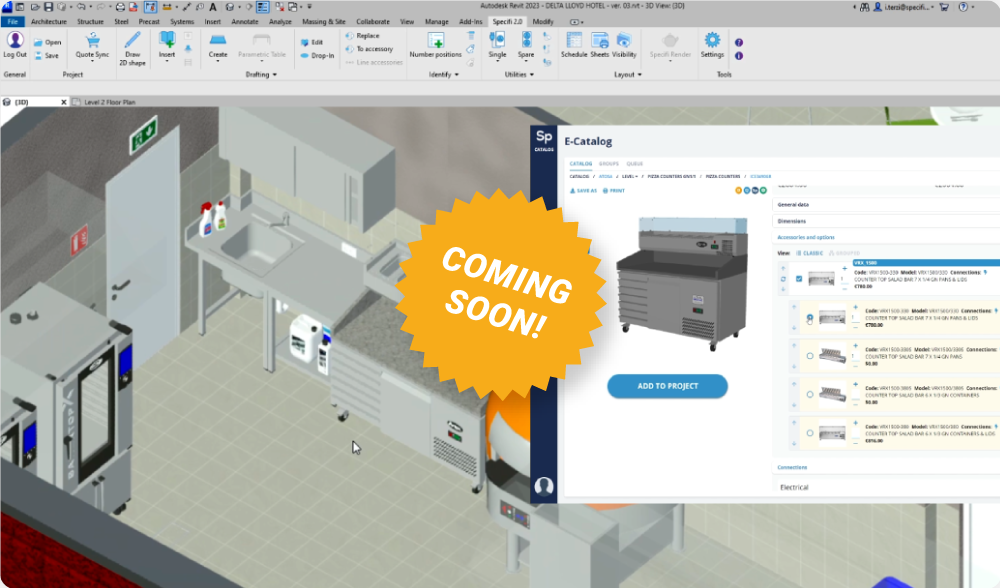
Task: Toggle the VRX 1500 accessory checkbox
Action: click(798, 279)
